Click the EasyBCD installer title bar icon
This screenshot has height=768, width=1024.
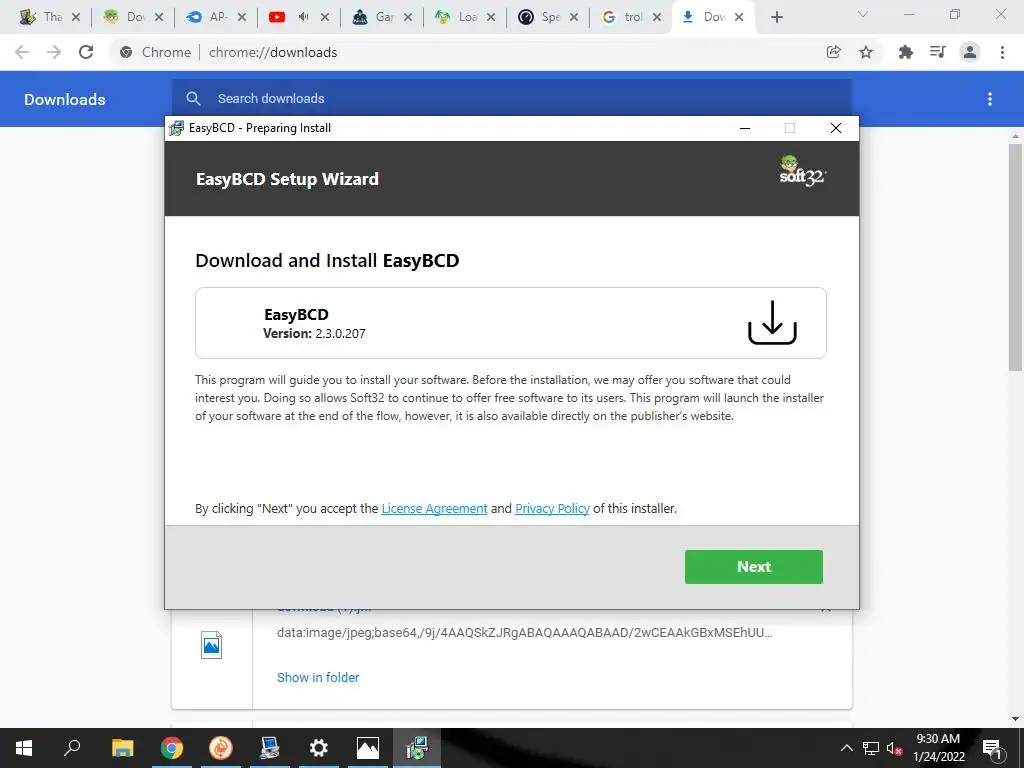tap(176, 128)
